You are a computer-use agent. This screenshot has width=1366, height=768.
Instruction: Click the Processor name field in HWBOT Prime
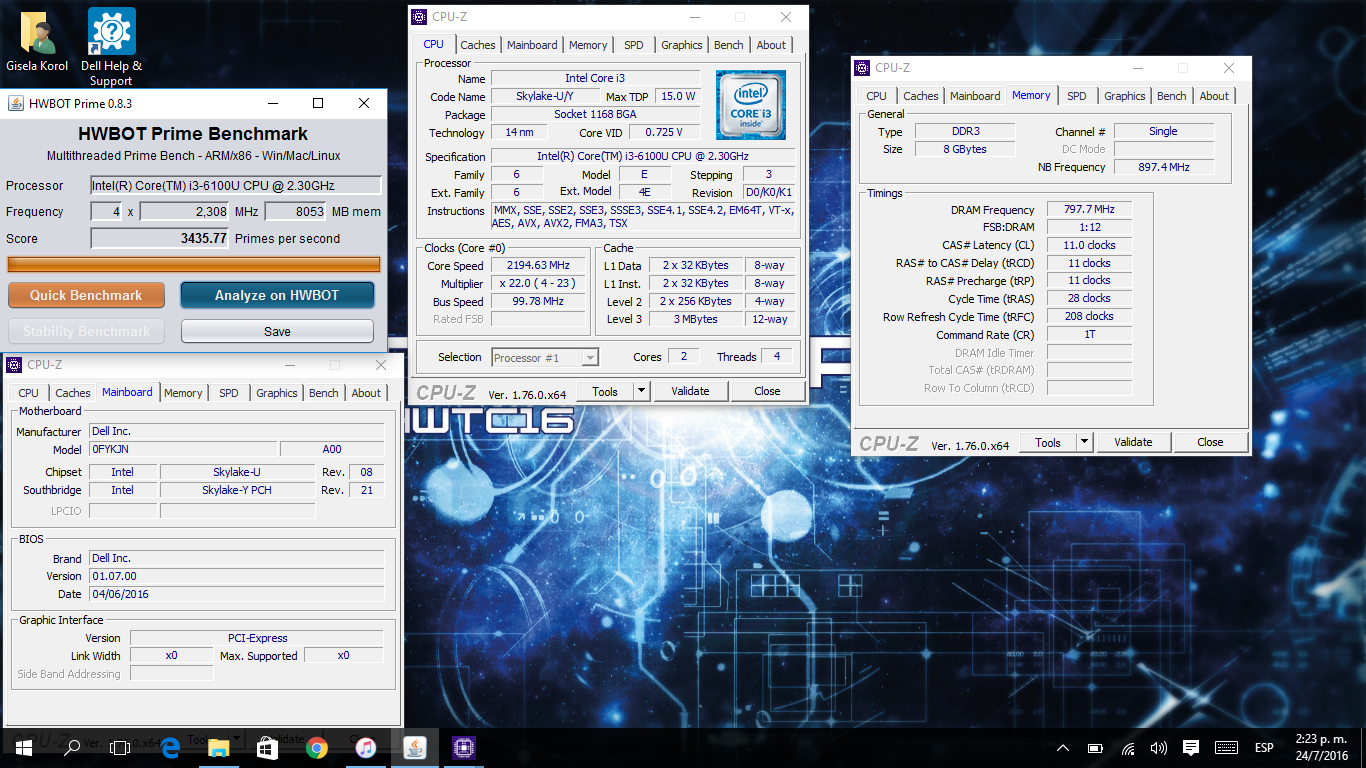click(236, 185)
